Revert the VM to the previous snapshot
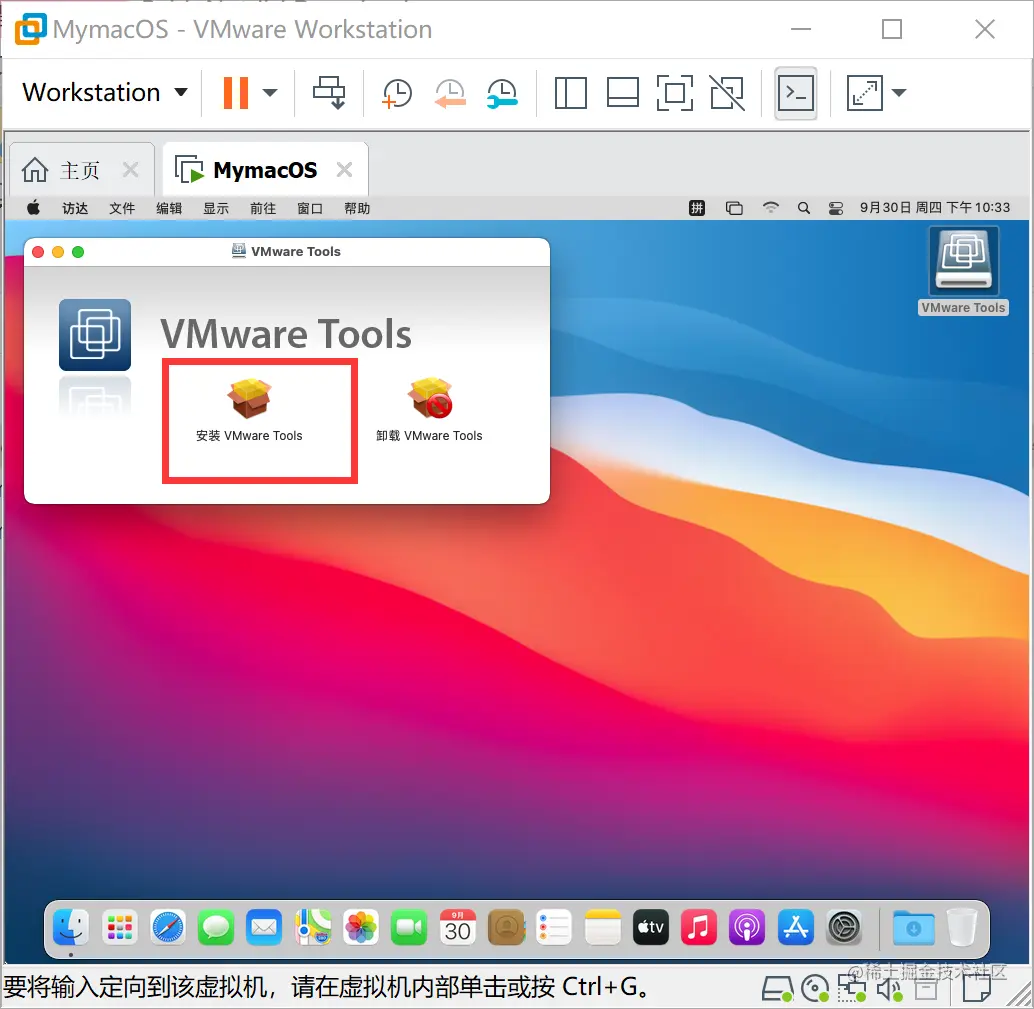This screenshot has width=1034, height=1009. [450, 93]
